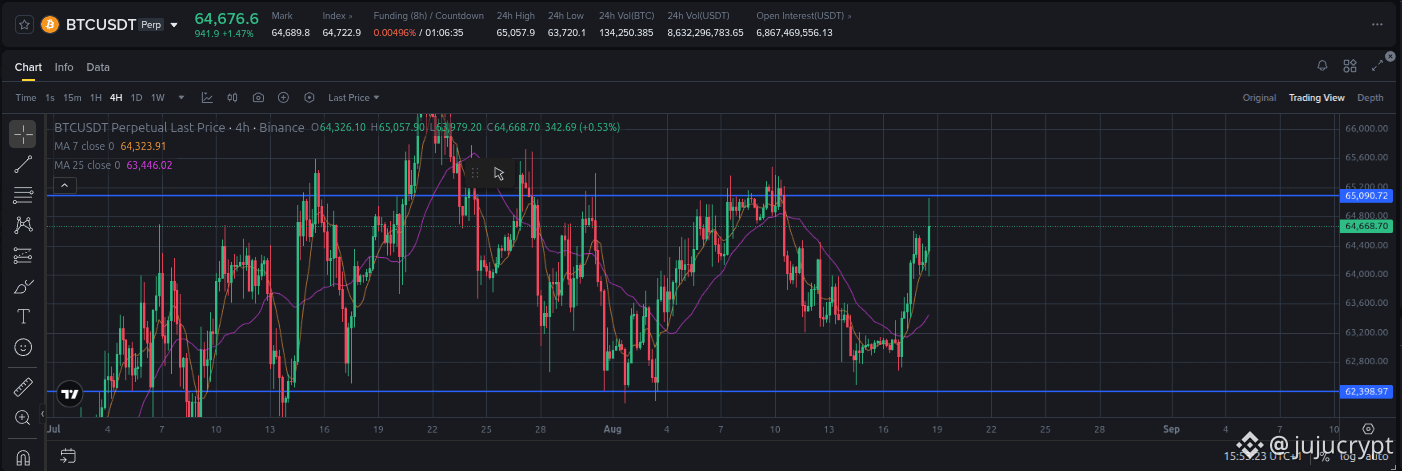Screen dimensions: 1402x471
Task: Open the go-to-date calendar icon
Action: (68, 457)
